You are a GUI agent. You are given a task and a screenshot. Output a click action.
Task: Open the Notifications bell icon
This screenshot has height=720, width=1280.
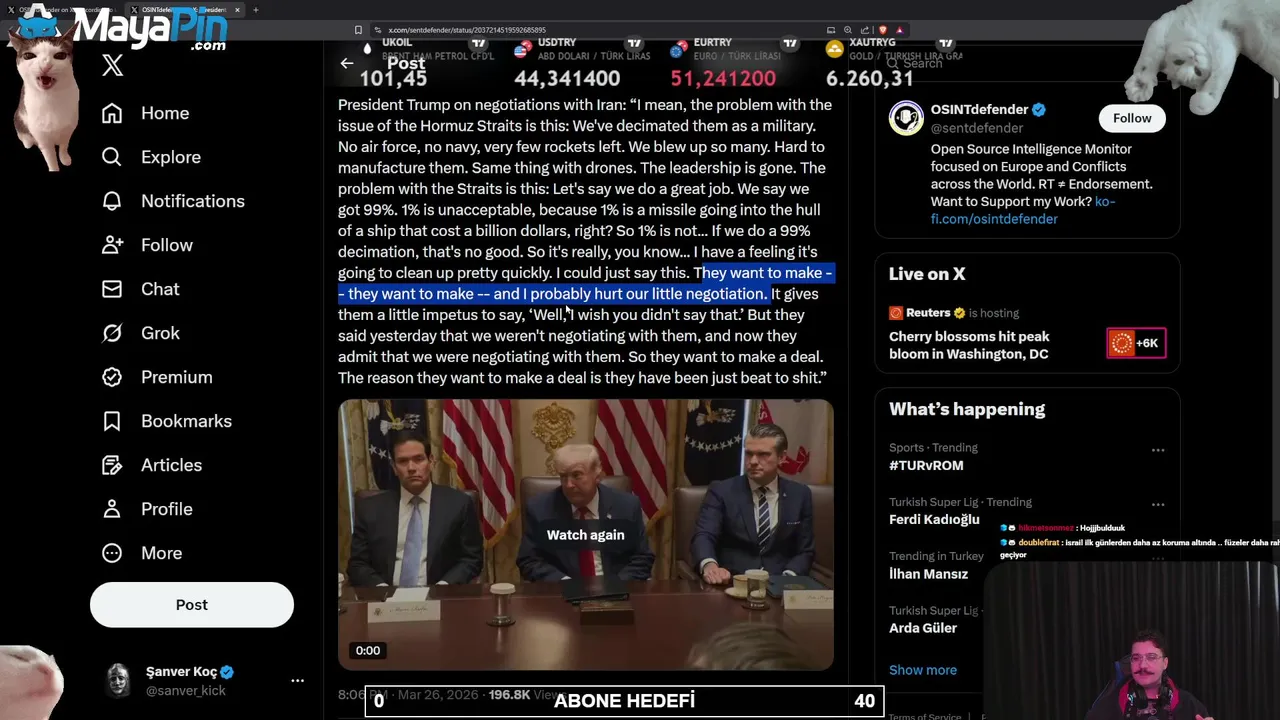click(112, 201)
